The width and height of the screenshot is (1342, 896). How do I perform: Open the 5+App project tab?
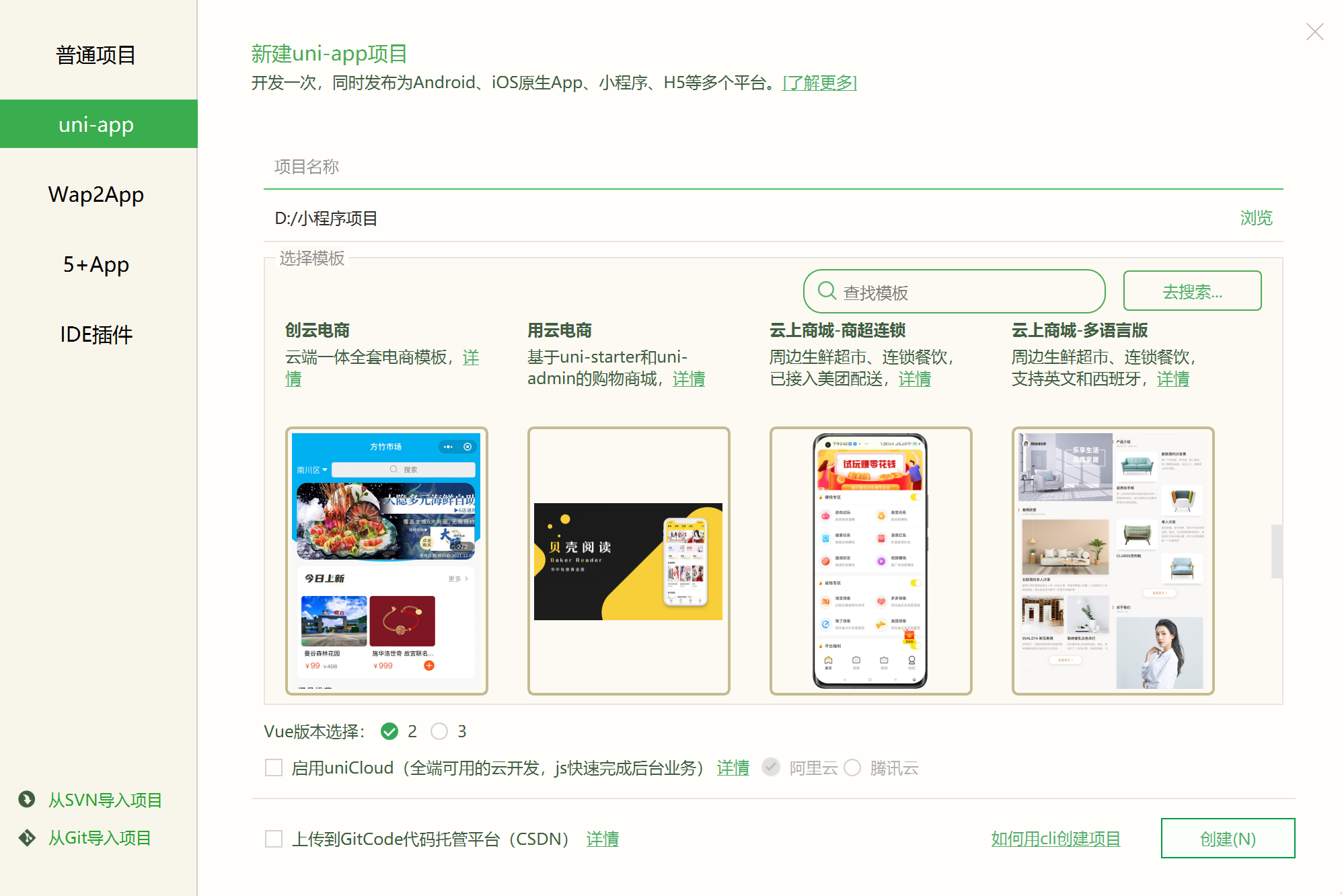[96, 264]
